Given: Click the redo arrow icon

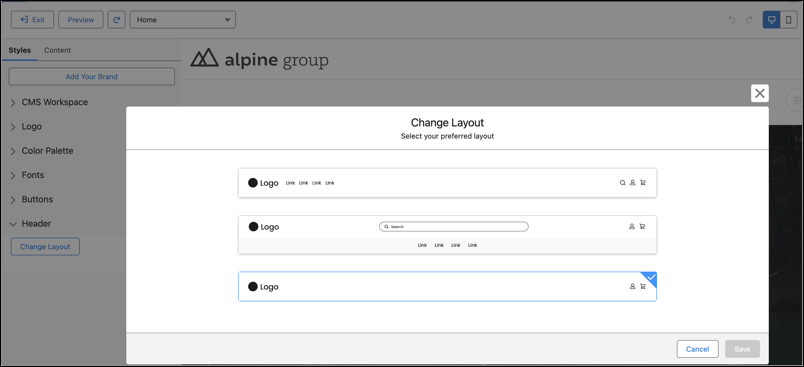Looking at the screenshot, I should point(749,20).
